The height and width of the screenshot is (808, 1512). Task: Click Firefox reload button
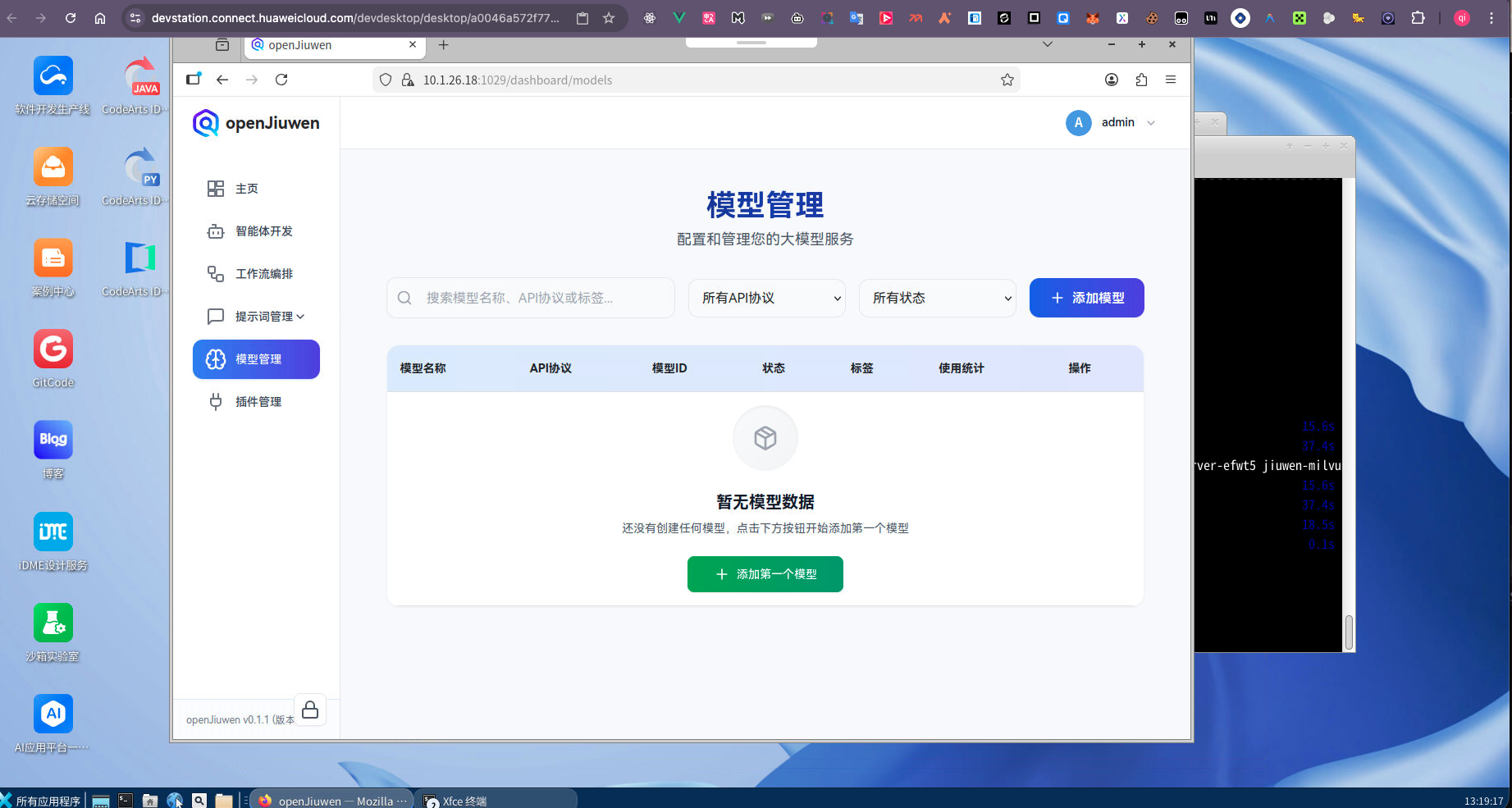pyautogui.click(x=281, y=80)
